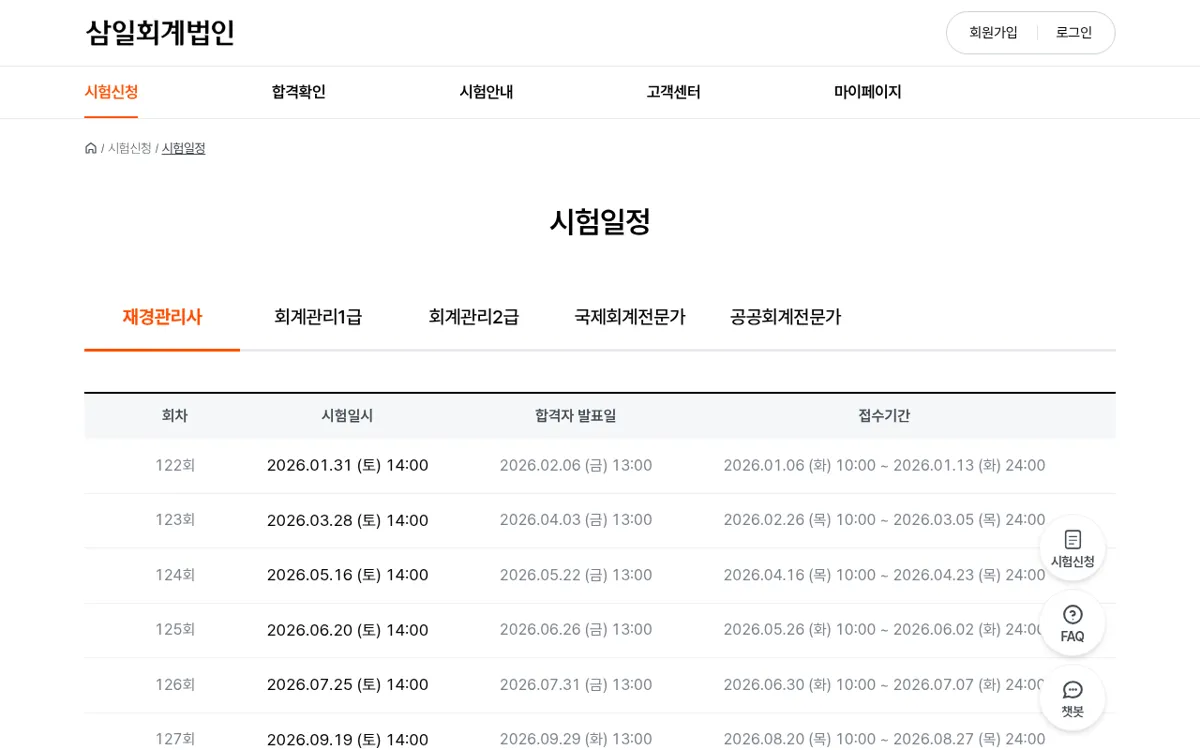Screen dimensions: 1200x750
Task: Click result date 2026.06.26 (금) 13:00
Action: pyautogui.click(x=576, y=630)
